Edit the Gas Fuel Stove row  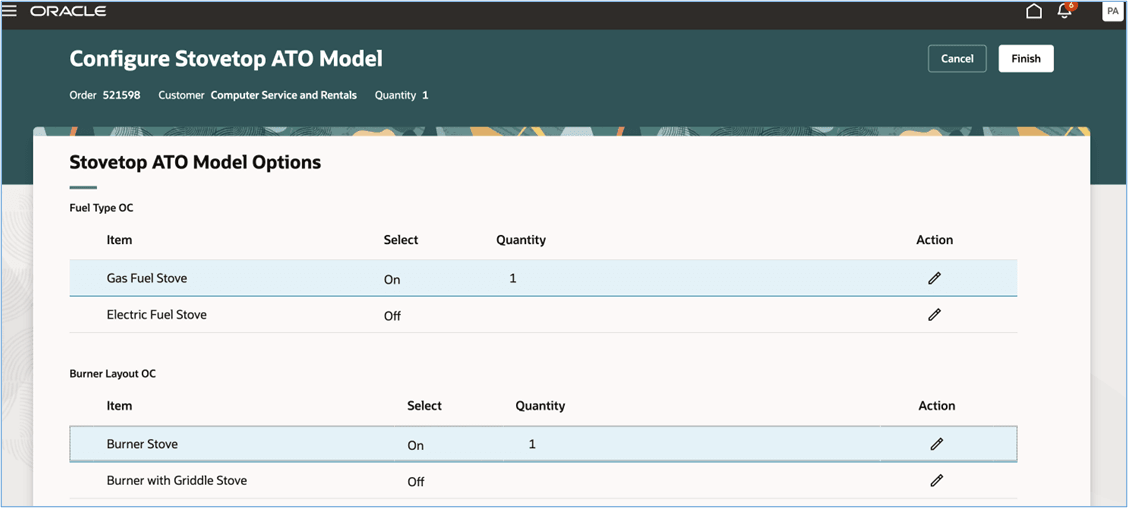coord(934,278)
